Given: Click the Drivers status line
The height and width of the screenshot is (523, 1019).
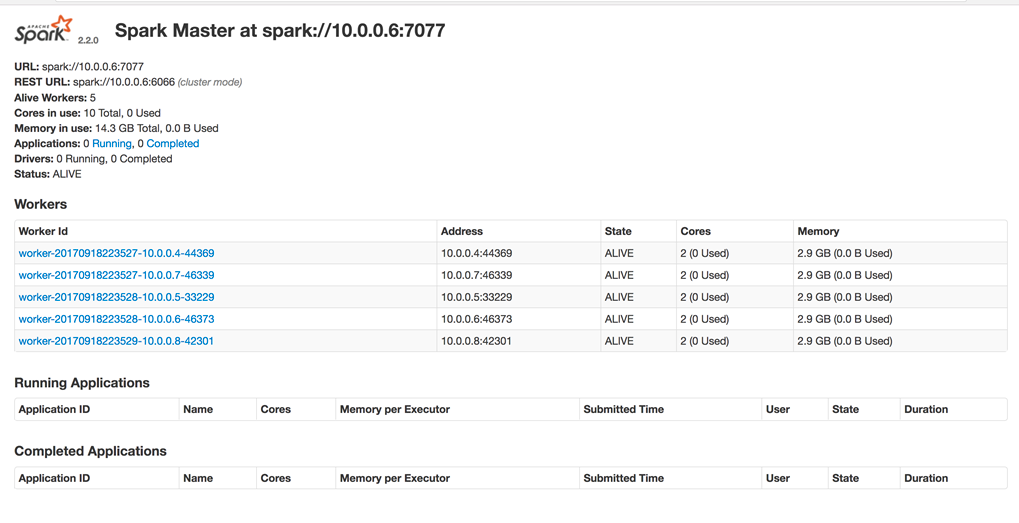Looking at the screenshot, I should (93, 159).
